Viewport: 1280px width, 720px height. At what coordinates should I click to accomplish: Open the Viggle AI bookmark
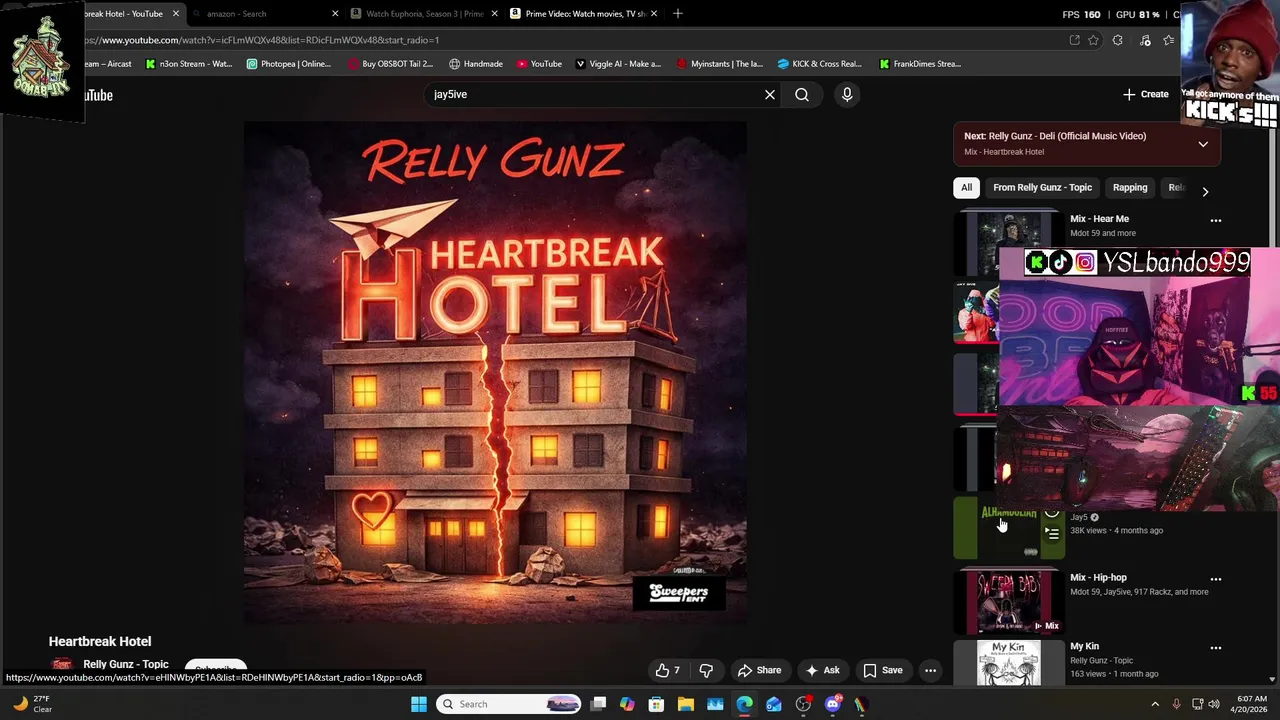pyautogui.click(x=617, y=64)
